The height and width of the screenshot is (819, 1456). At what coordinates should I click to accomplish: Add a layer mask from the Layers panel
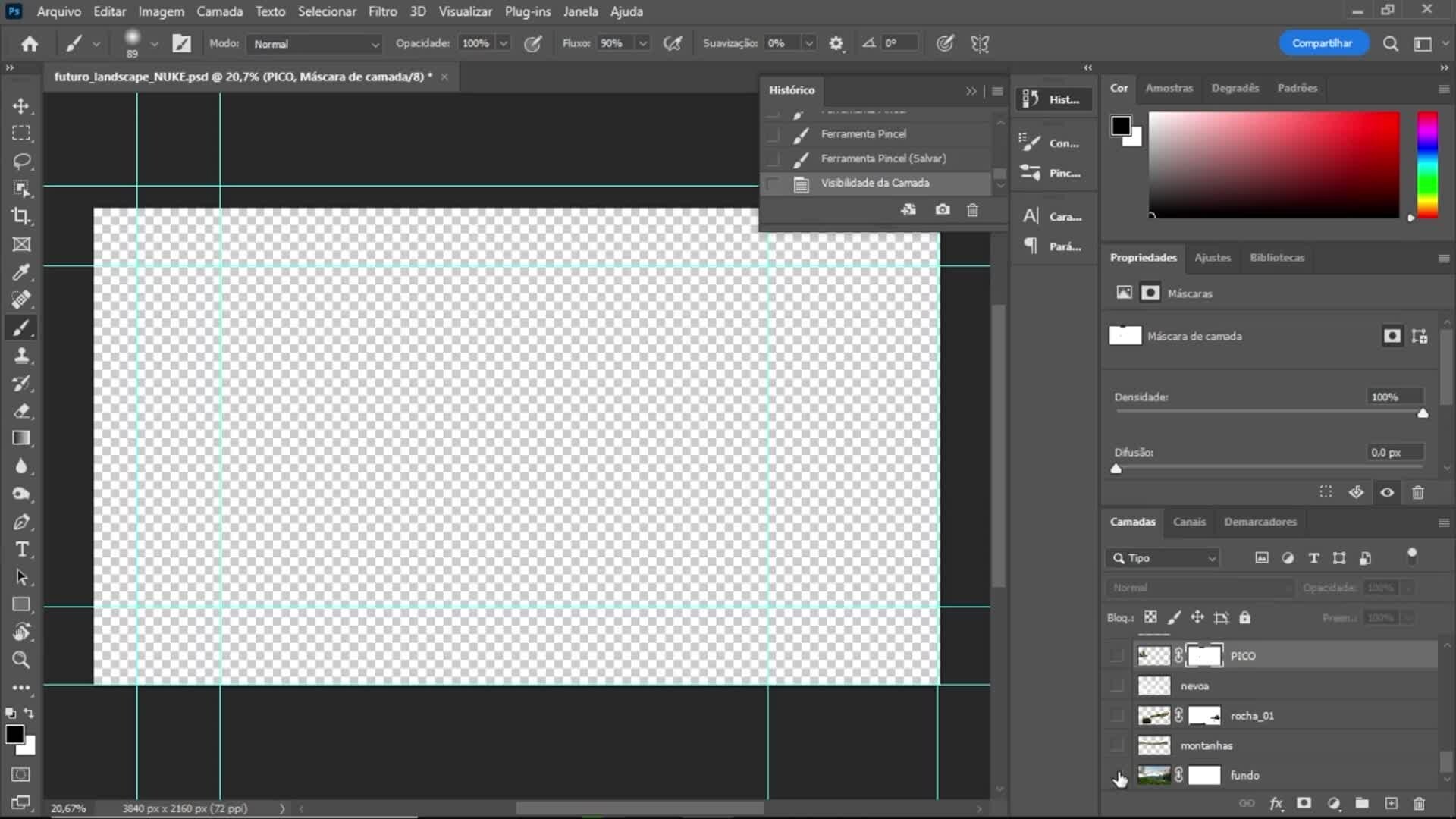[x=1304, y=803]
